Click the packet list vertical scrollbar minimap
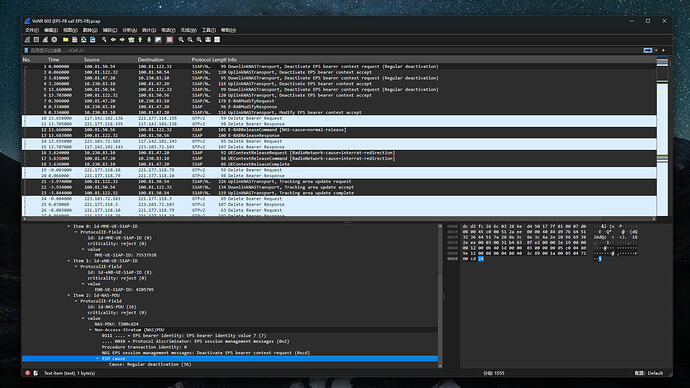The width and height of the screenshot is (690, 388). click(x=662, y=136)
